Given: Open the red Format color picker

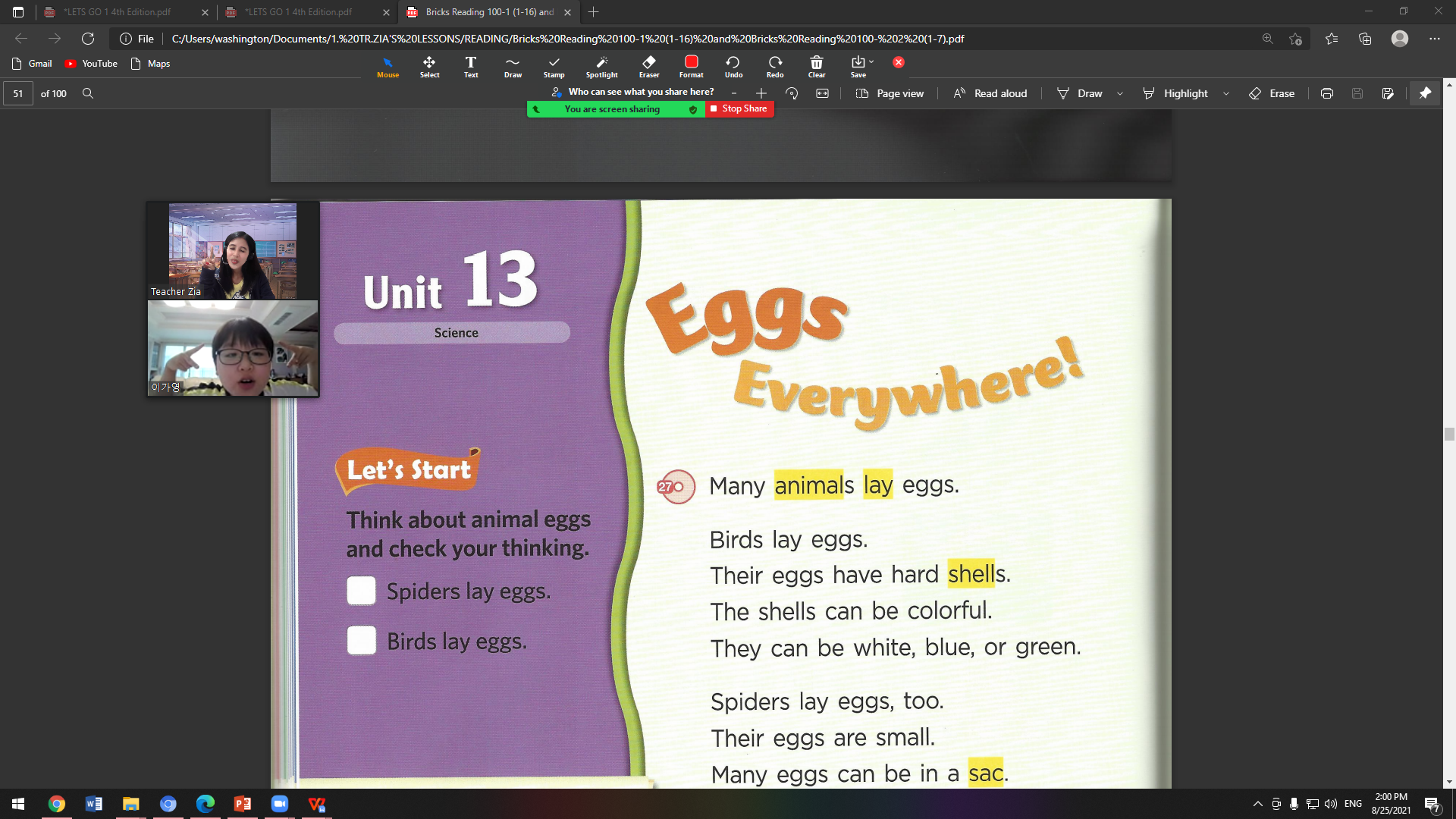Looking at the screenshot, I should point(691,67).
